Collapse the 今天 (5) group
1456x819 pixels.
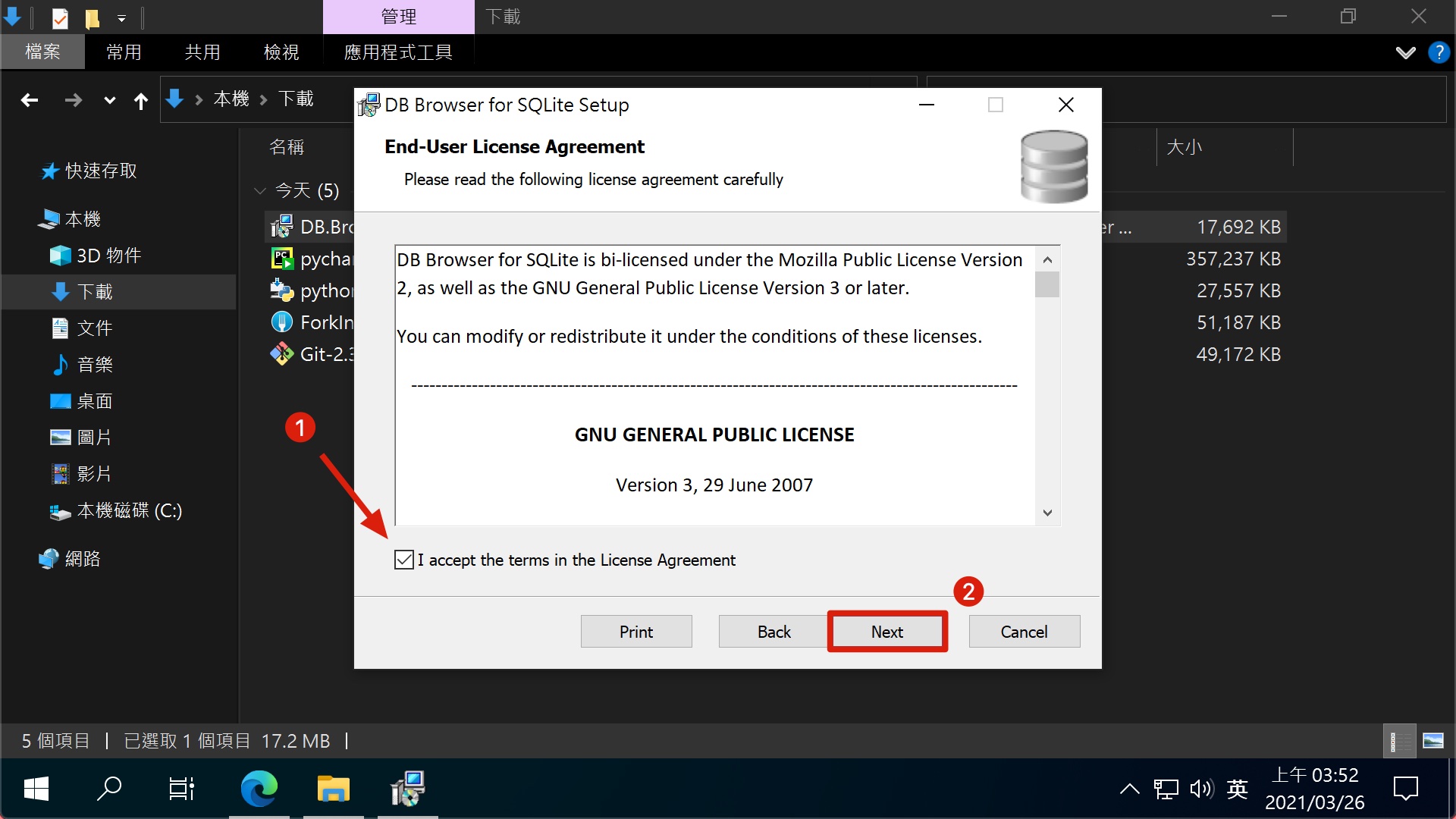[260, 190]
